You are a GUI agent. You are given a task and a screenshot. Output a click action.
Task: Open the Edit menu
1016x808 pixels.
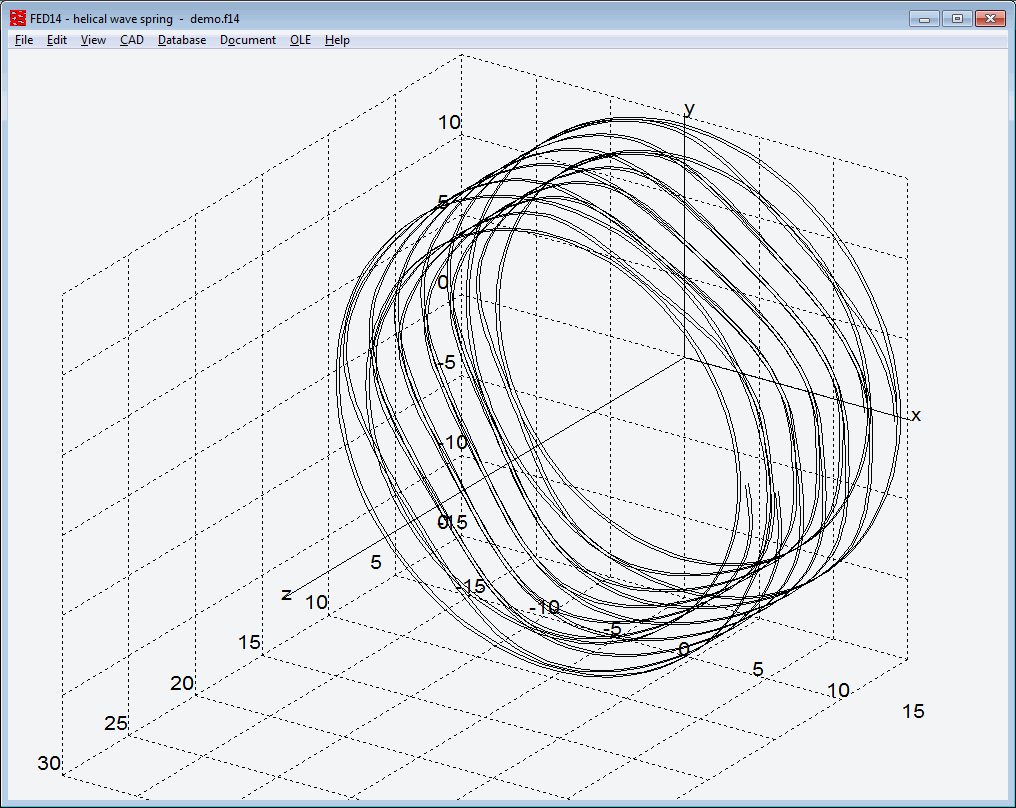coord(57,40)
